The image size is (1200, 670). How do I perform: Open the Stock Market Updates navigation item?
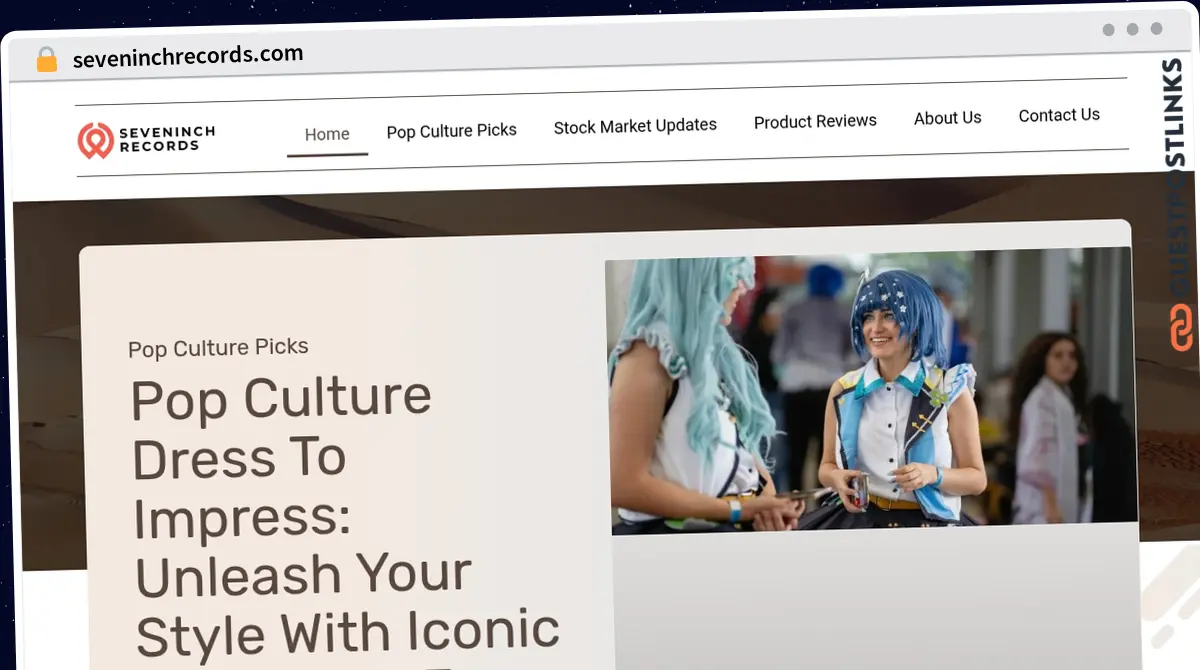tap(635, 125)
